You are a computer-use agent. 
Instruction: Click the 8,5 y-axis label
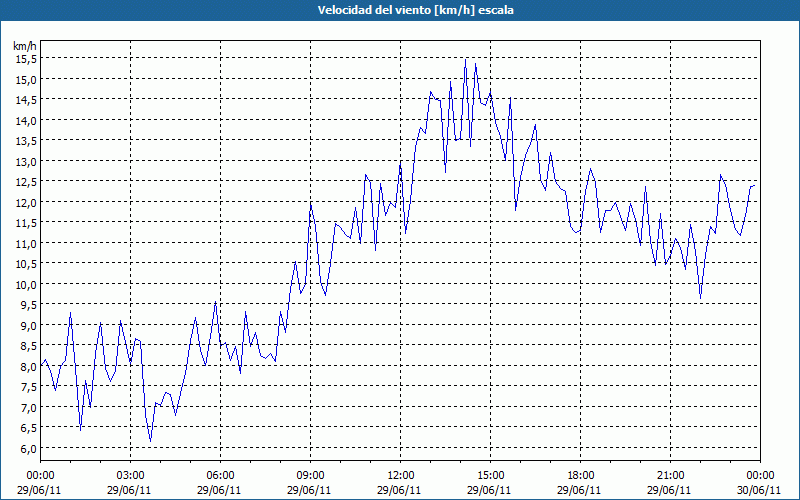coord(29,345)
